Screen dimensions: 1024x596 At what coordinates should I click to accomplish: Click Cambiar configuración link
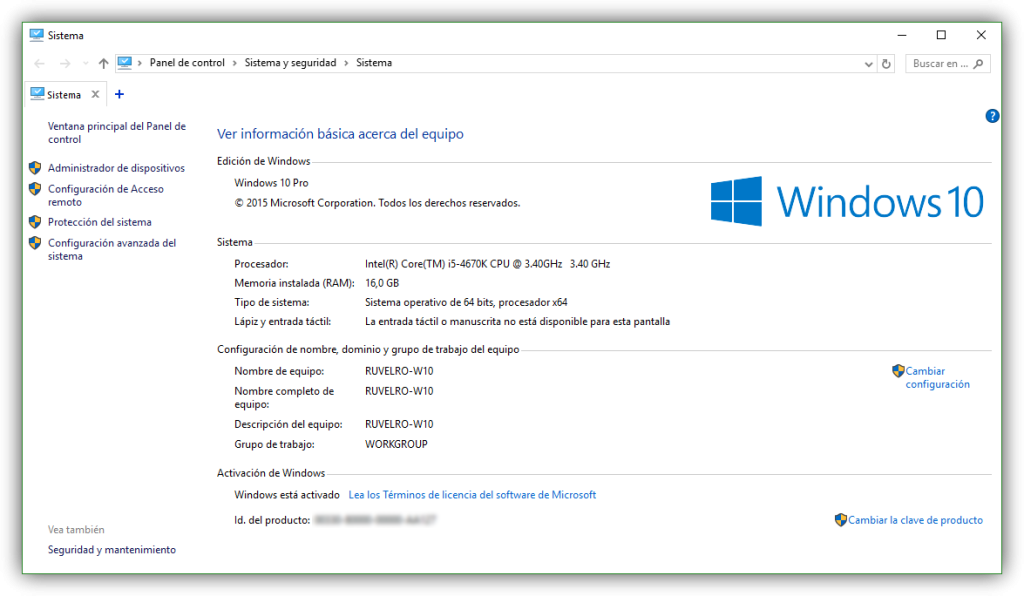tap(937, 377)
